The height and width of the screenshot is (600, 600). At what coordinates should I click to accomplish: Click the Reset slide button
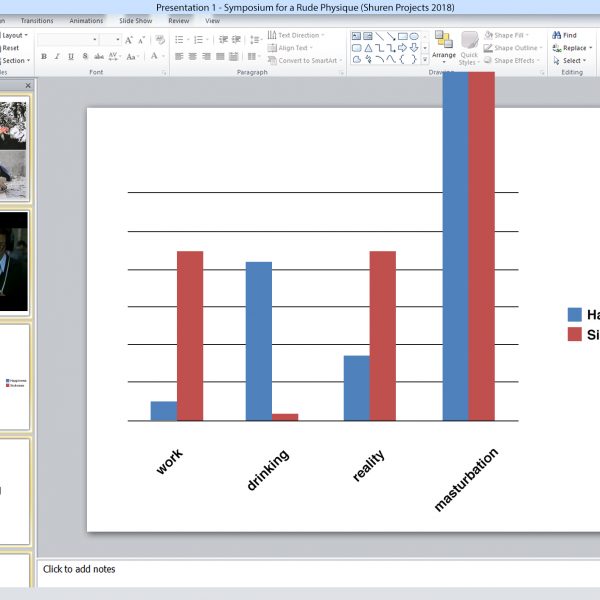[x=10, y=48]
